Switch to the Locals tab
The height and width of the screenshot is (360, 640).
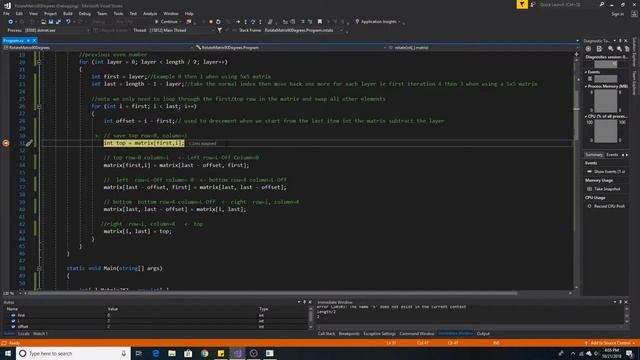tap(24, 334)
